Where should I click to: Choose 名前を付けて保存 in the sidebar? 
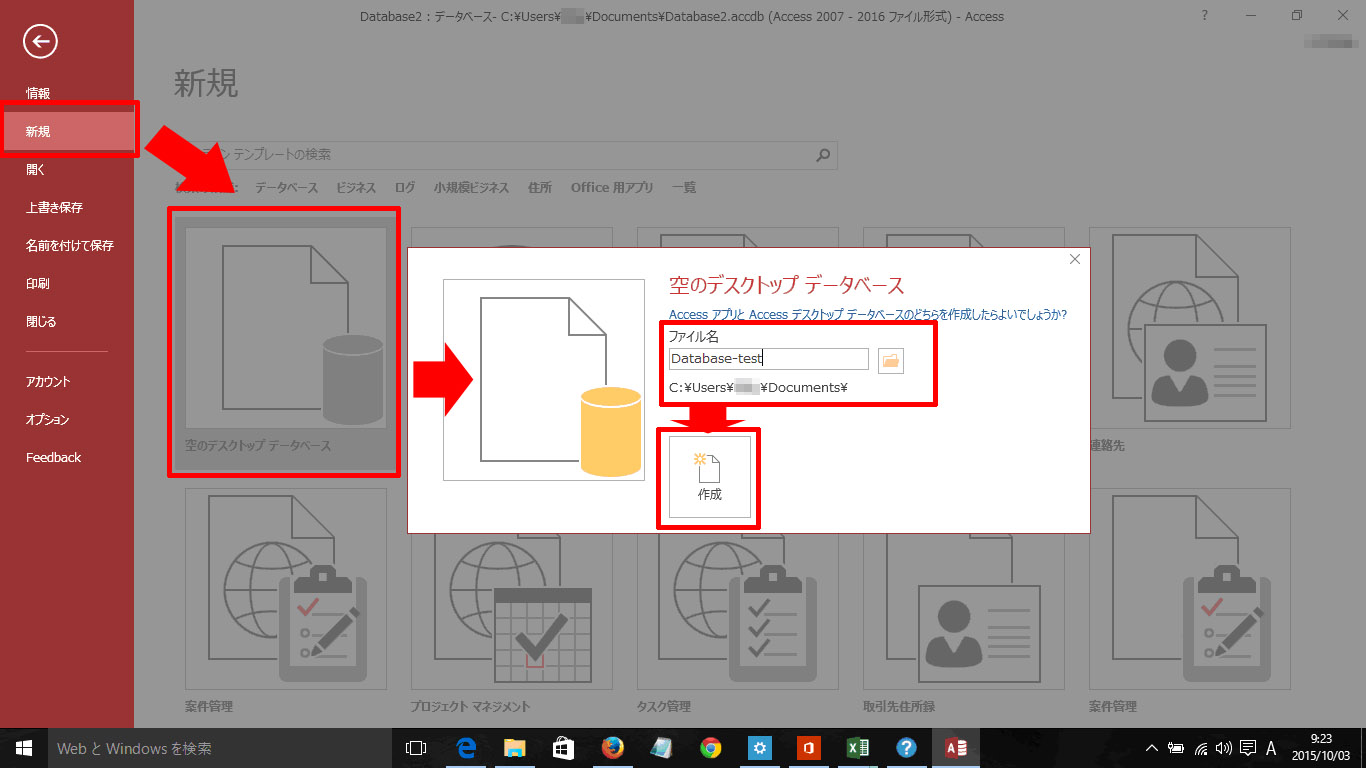tap(70, 245)
